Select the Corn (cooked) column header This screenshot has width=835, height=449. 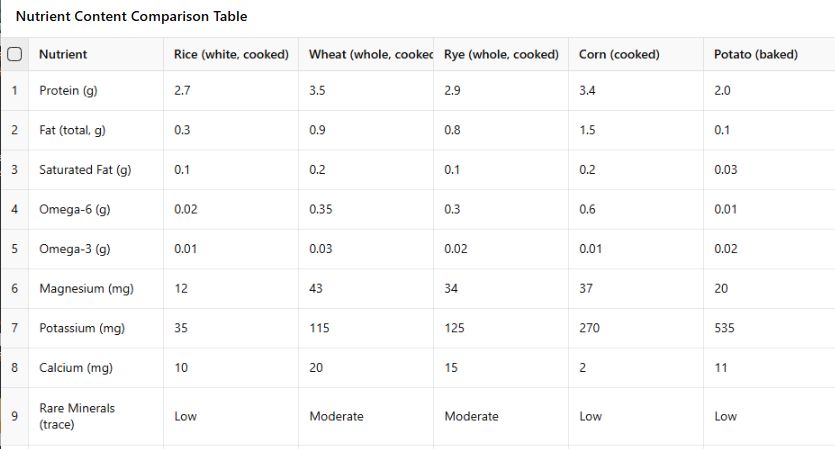coord(636,54)
